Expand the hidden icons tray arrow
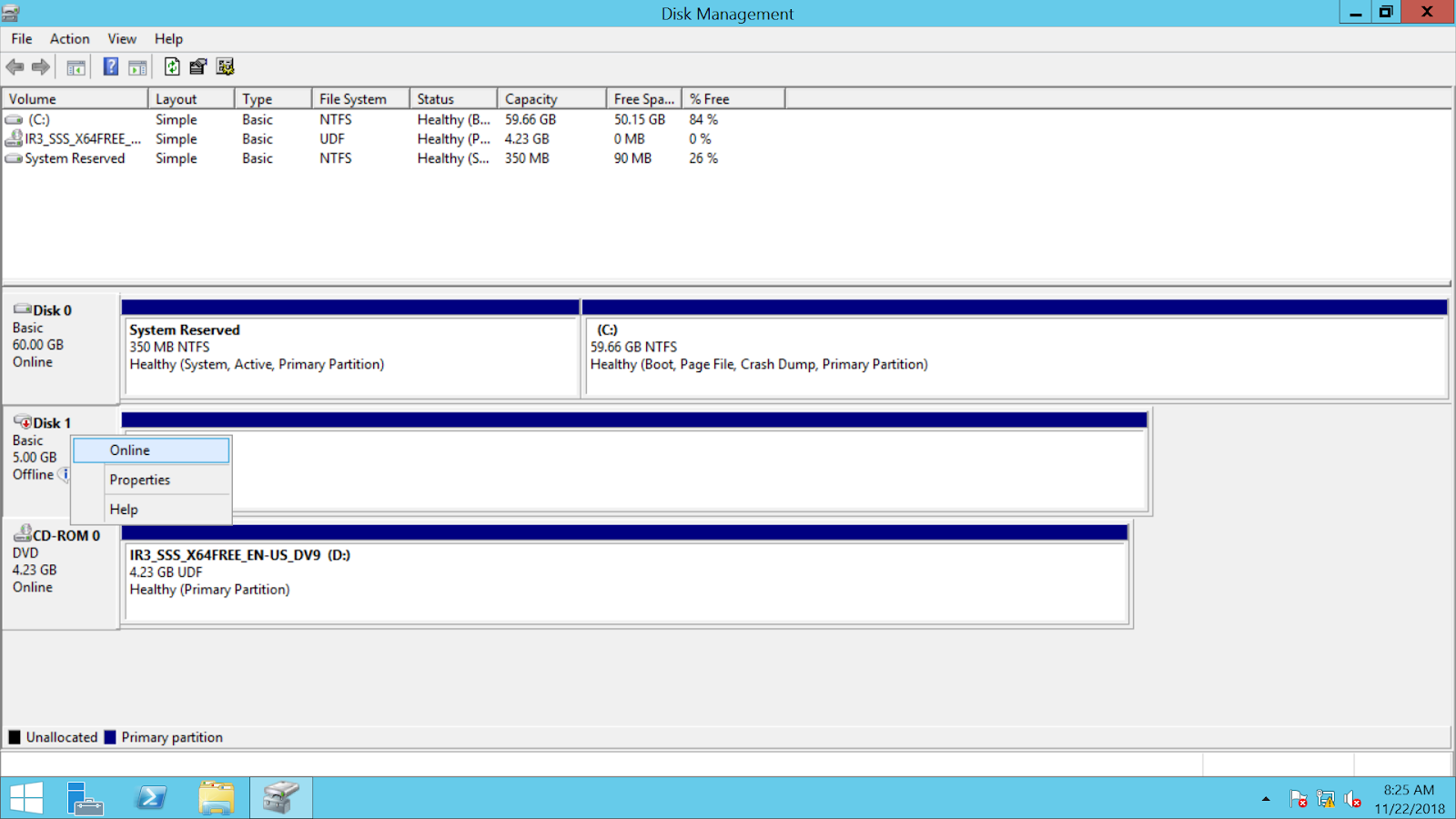 pos(1265,799)
